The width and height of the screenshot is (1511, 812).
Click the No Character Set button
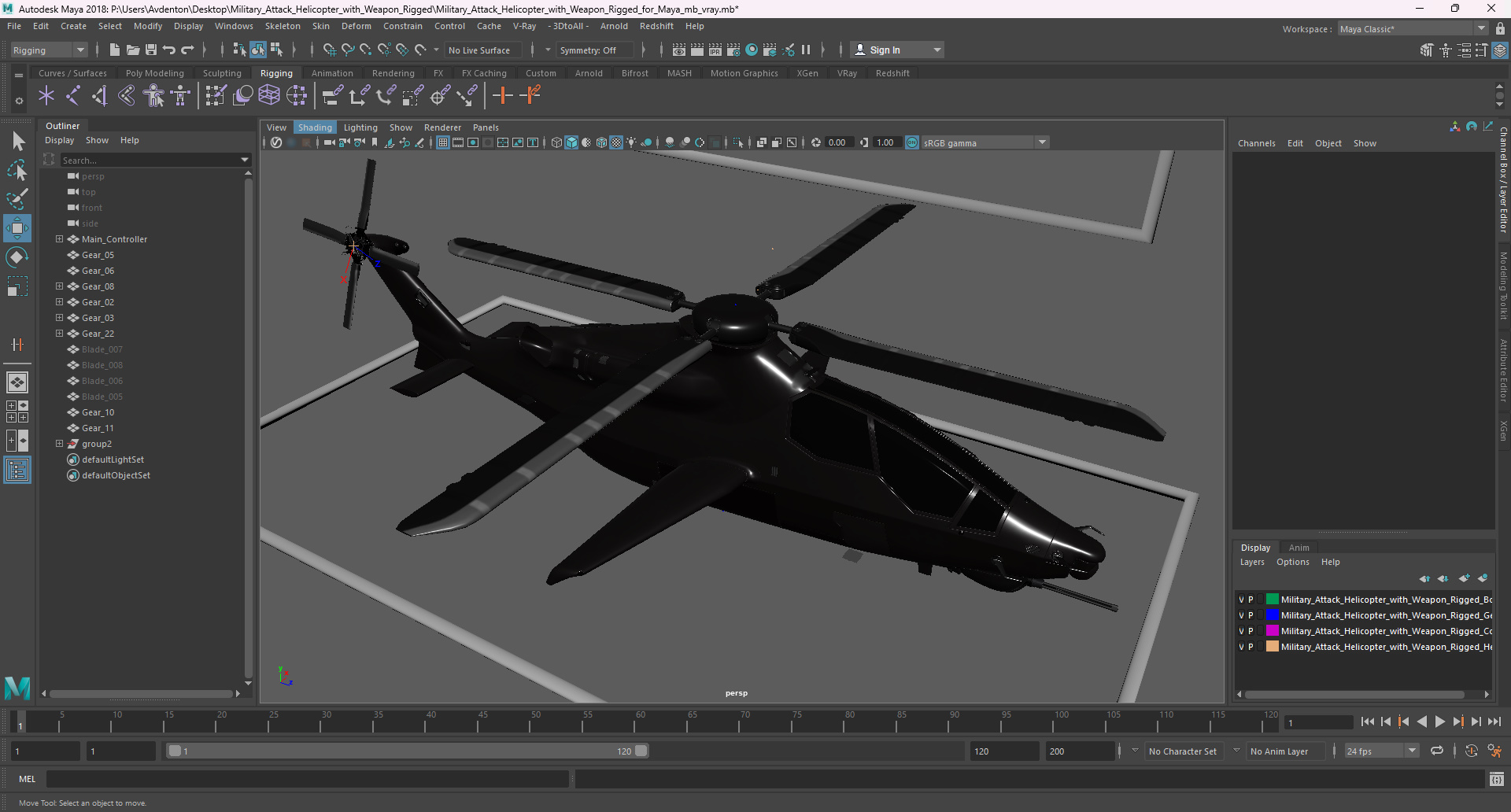click(x=1182, y=751)
